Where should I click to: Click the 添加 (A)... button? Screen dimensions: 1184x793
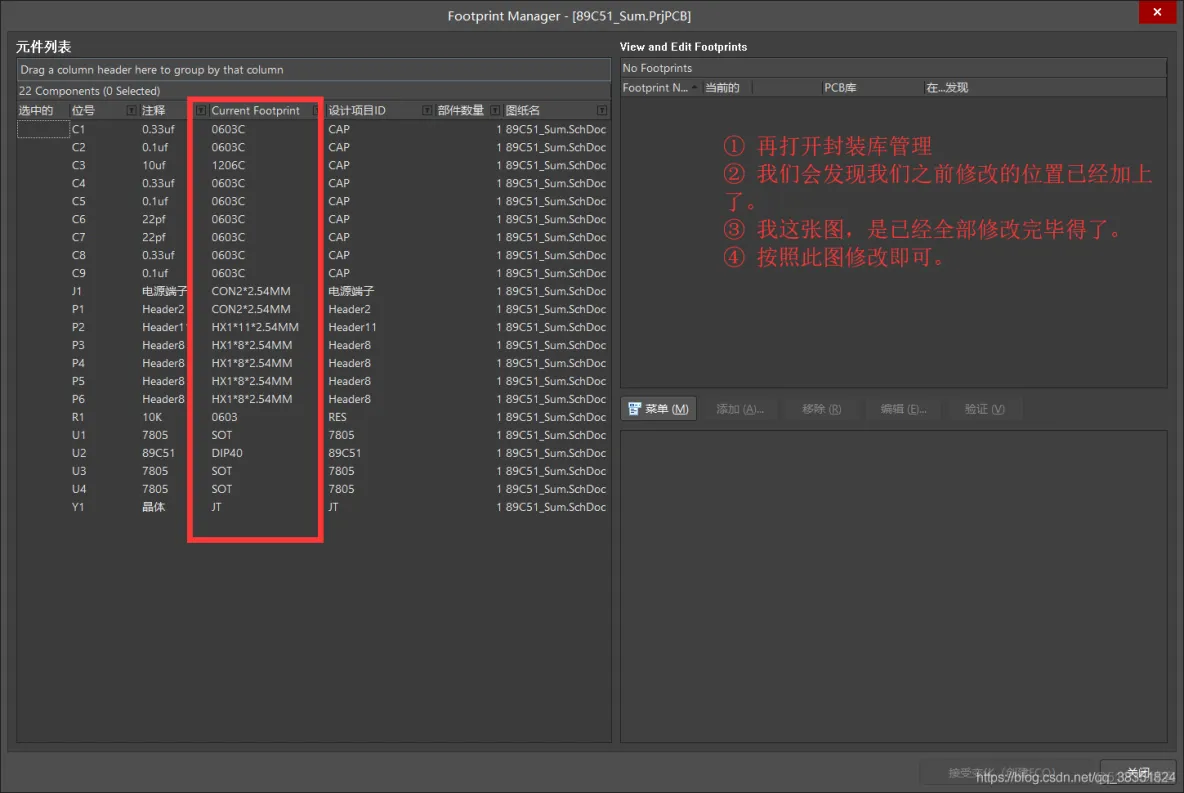[740, 409]
